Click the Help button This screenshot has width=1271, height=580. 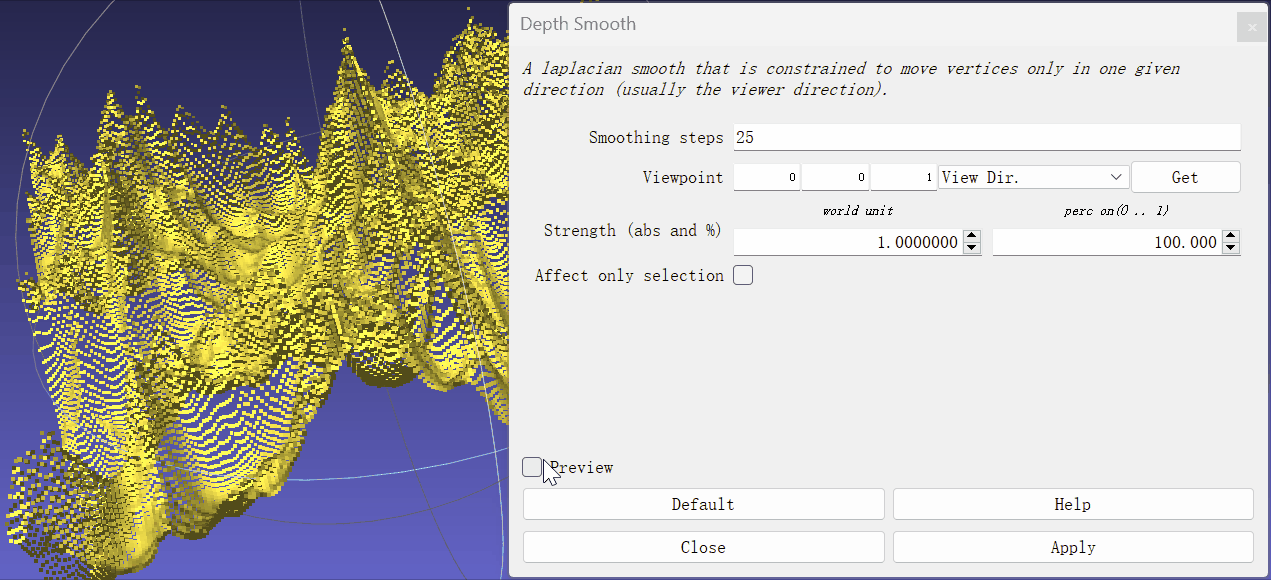tap(1073, 504)
